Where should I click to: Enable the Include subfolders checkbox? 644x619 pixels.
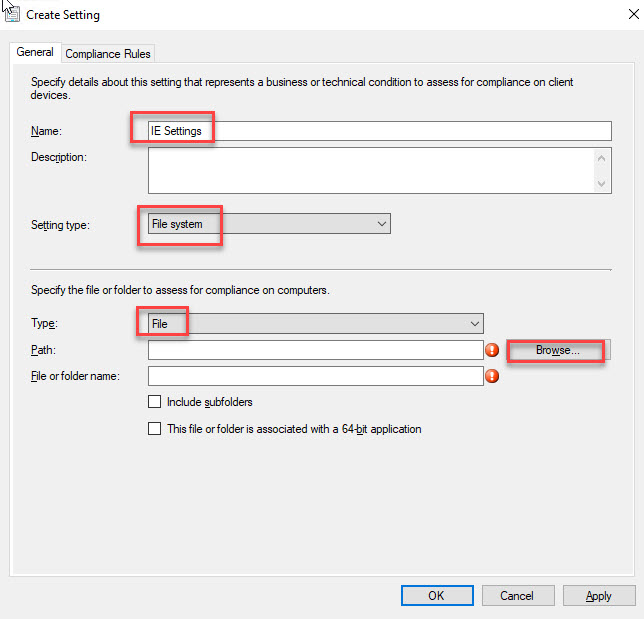(155, 402)
